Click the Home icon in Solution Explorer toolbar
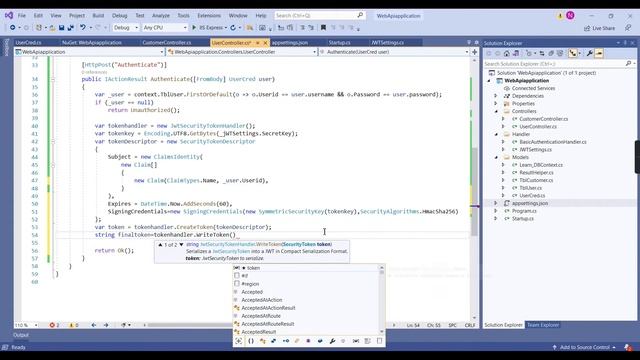Image resolution: width=640 pixels, height=360 pixels. click(507, 53)
